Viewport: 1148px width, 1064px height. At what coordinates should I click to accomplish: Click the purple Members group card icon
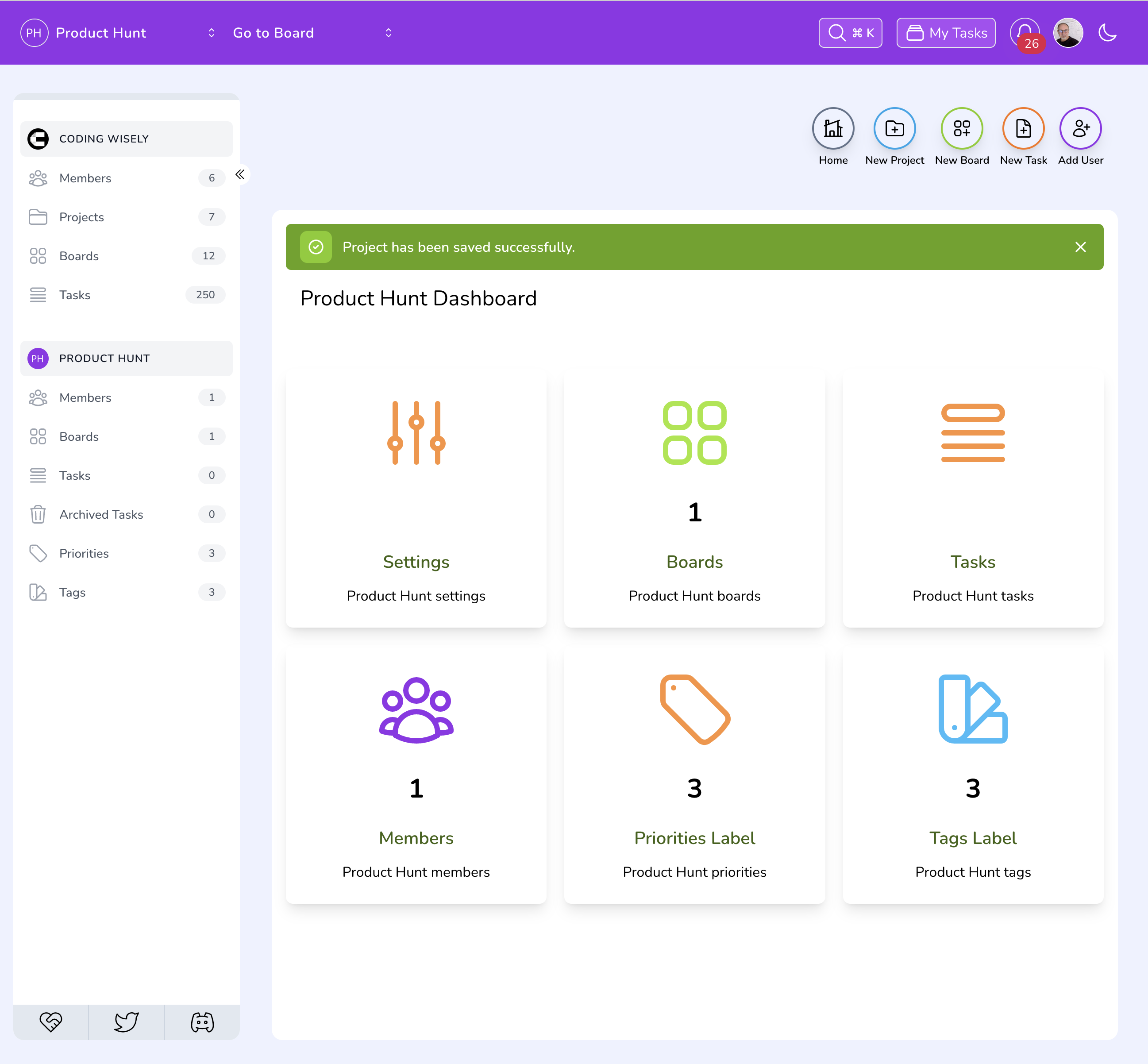[416, 709]
